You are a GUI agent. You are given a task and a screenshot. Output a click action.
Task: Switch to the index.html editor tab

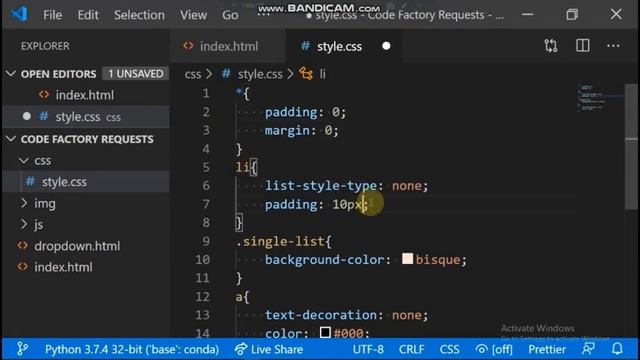[x=228, y=46]
